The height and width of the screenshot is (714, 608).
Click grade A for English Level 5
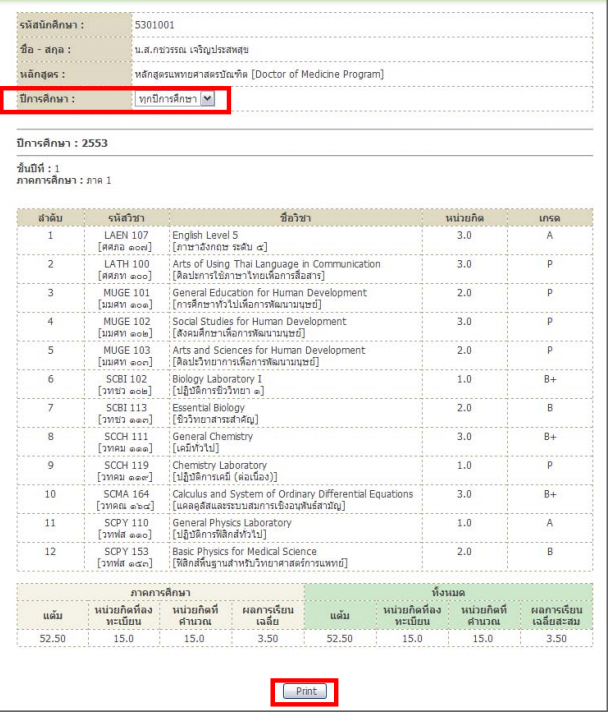click(550, 235)
